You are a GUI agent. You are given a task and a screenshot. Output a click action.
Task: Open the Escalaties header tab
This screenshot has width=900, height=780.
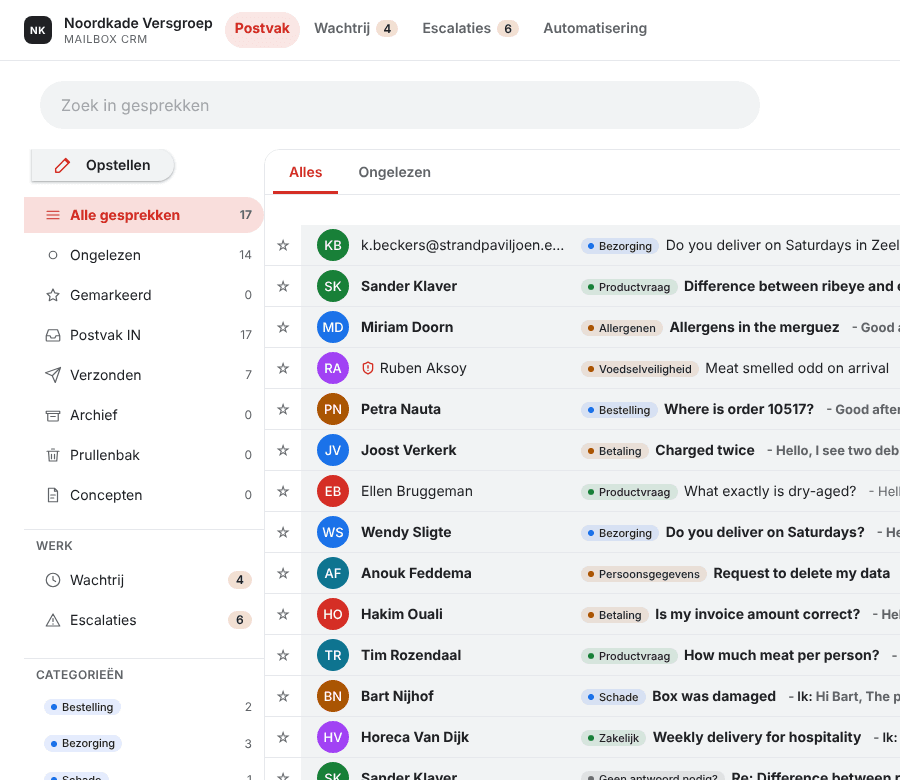click(471, 29)
